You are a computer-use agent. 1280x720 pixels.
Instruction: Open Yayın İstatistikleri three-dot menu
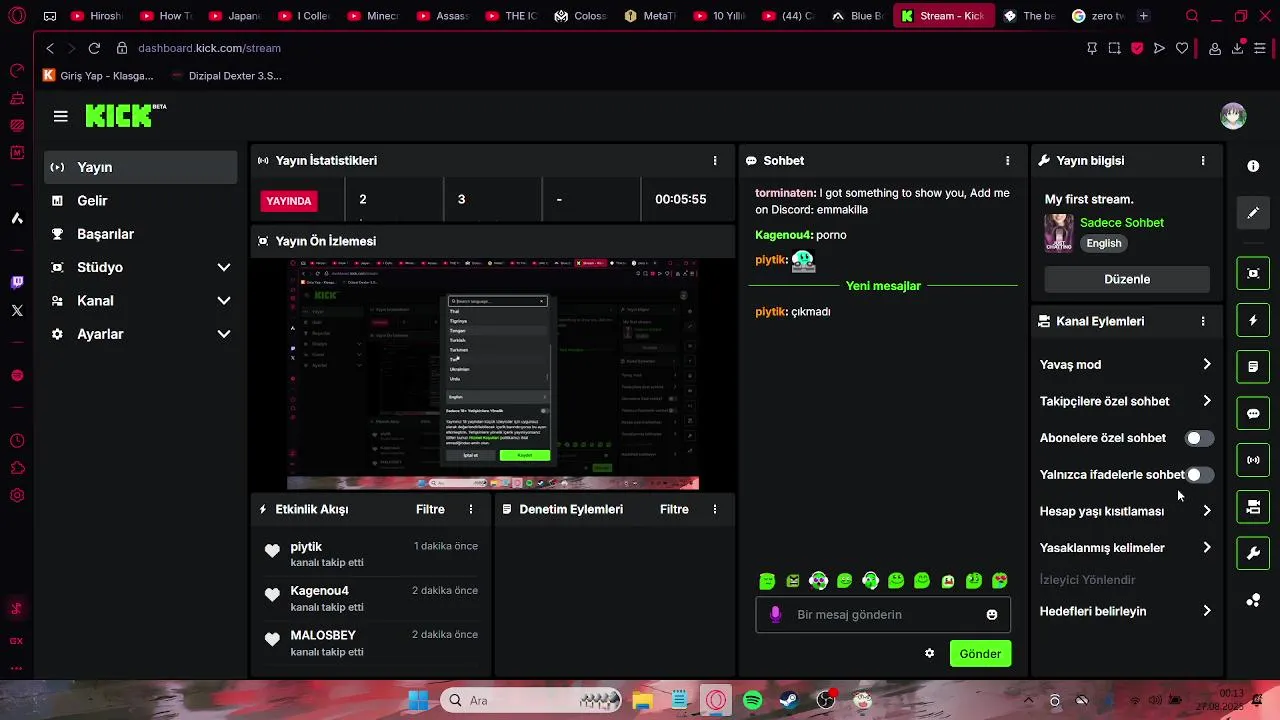pyautogui.click(x=714, y=160)
